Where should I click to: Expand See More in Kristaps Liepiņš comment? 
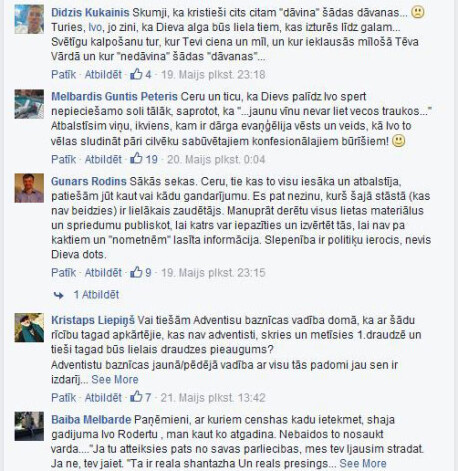pyautogui.click(x=115, y=379)
